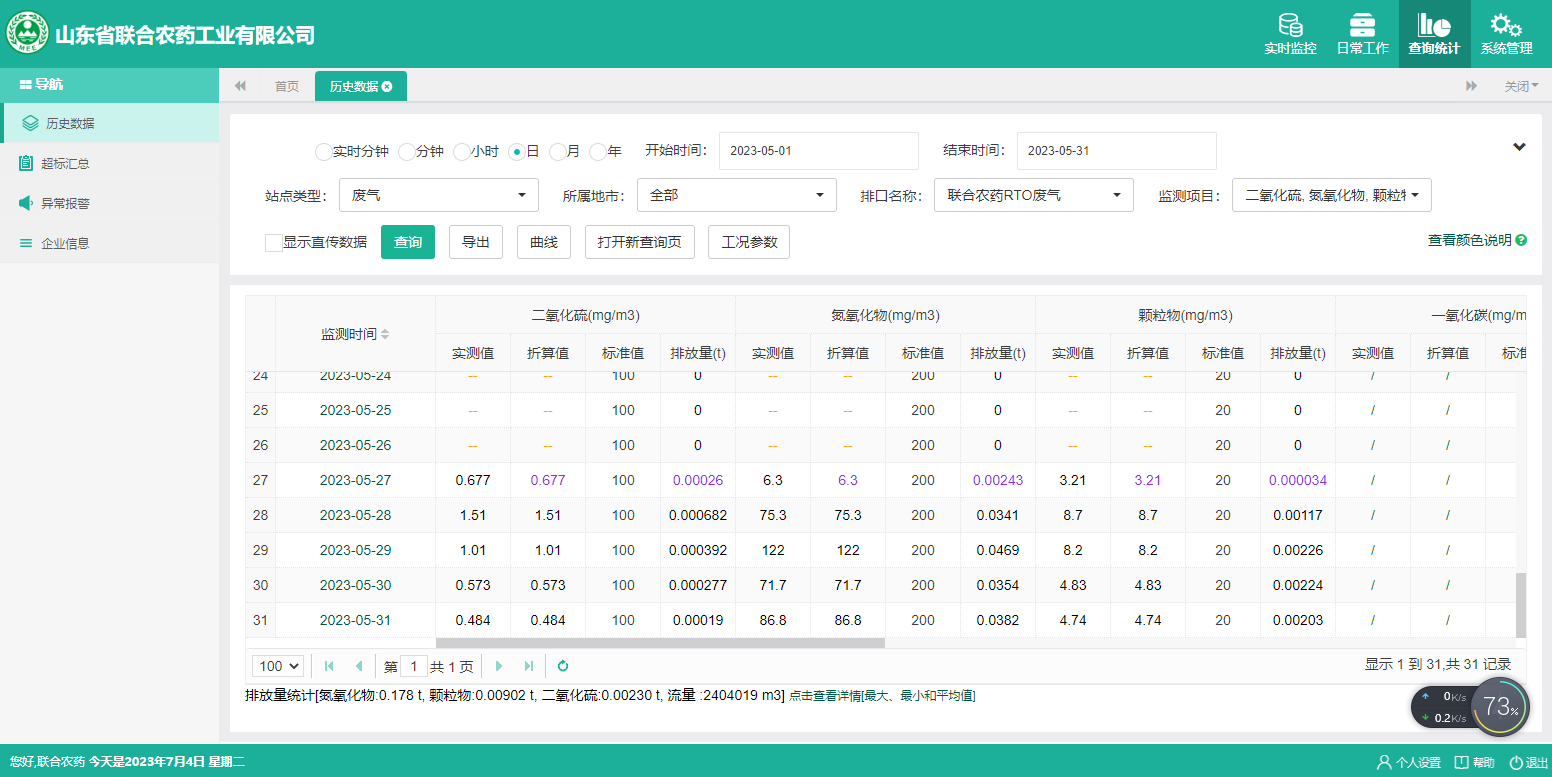
Task: Collapse the query panel with chevron
Action: coord(1519,147)
